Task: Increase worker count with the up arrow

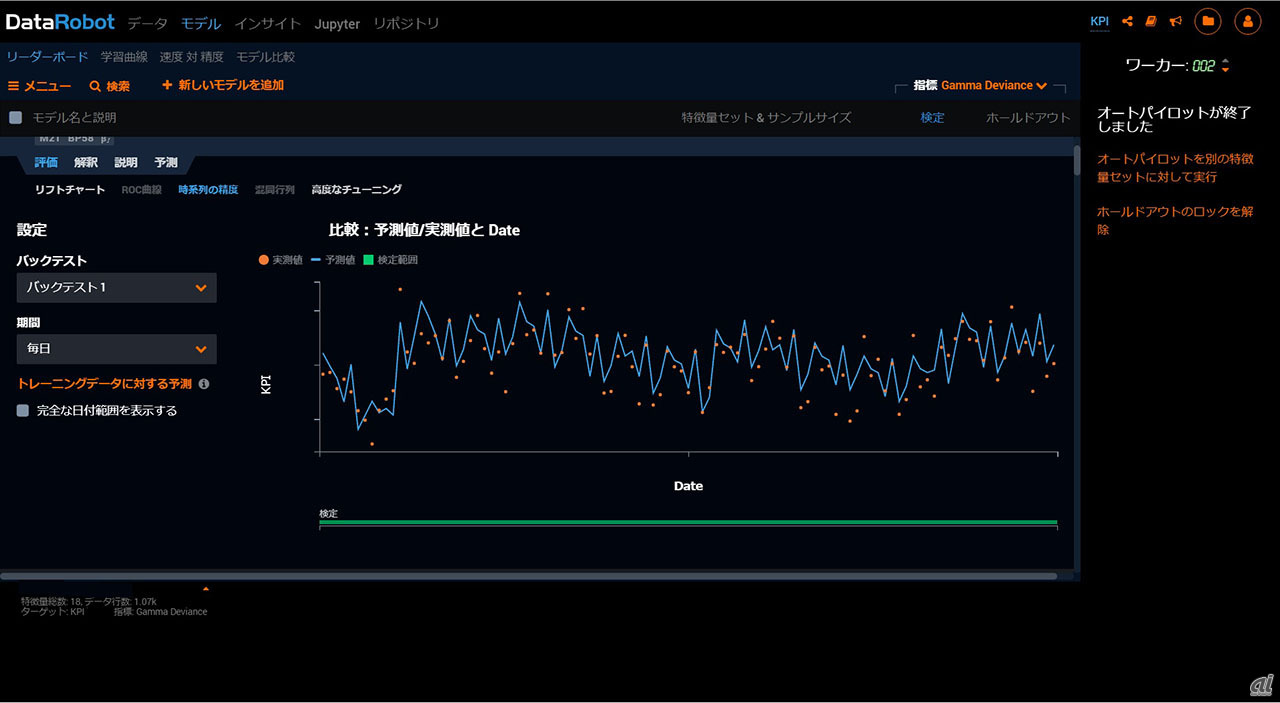Action: pos(1226,61)
